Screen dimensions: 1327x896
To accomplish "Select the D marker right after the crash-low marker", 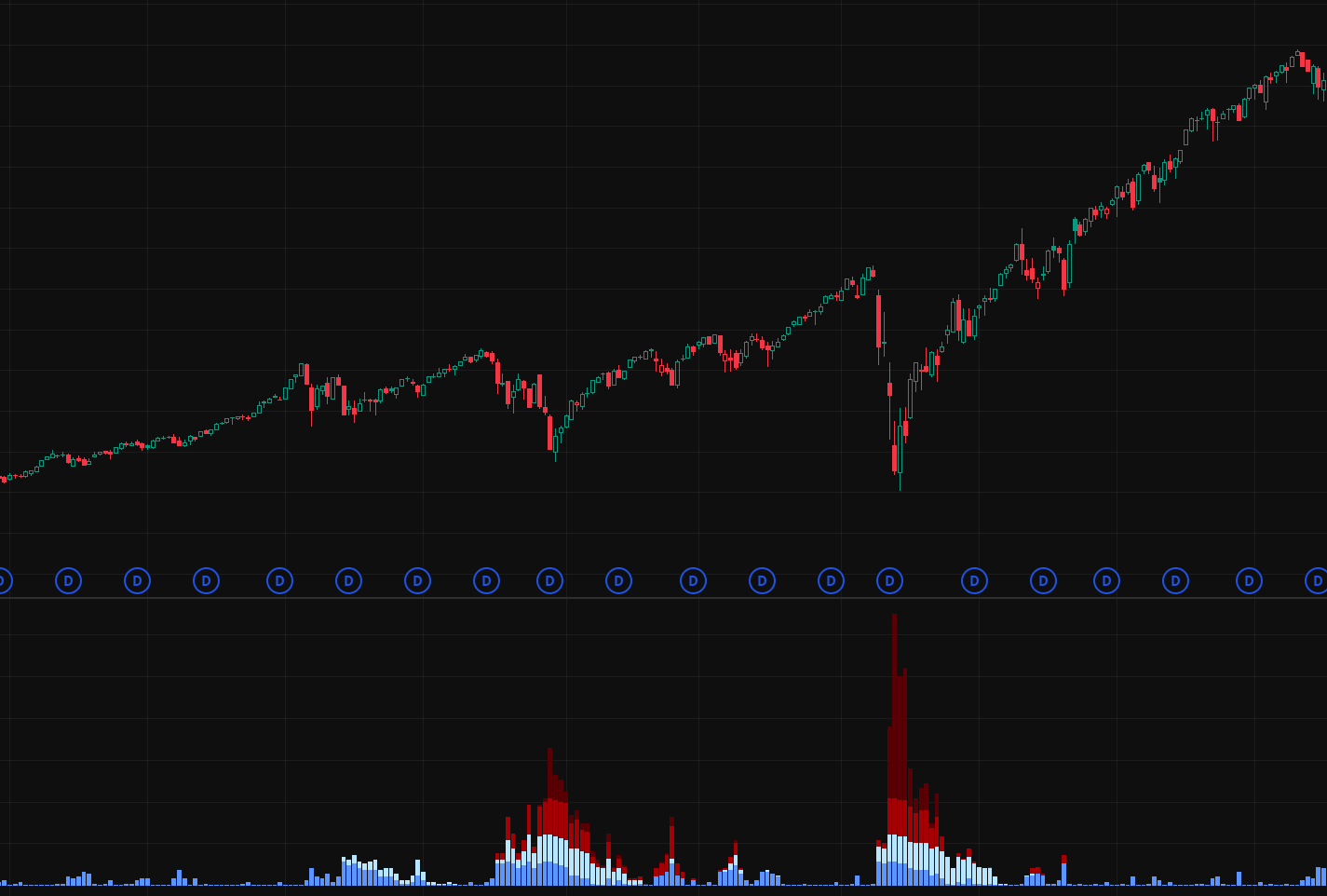I will pos(974,581).
